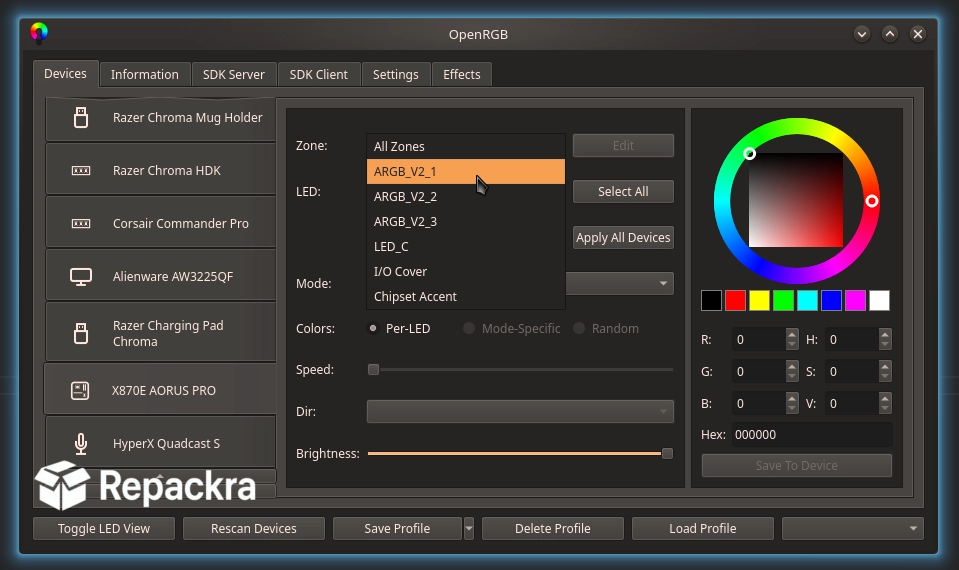
Task: Choose All Zones from the zone list
Action: (465, 146)
